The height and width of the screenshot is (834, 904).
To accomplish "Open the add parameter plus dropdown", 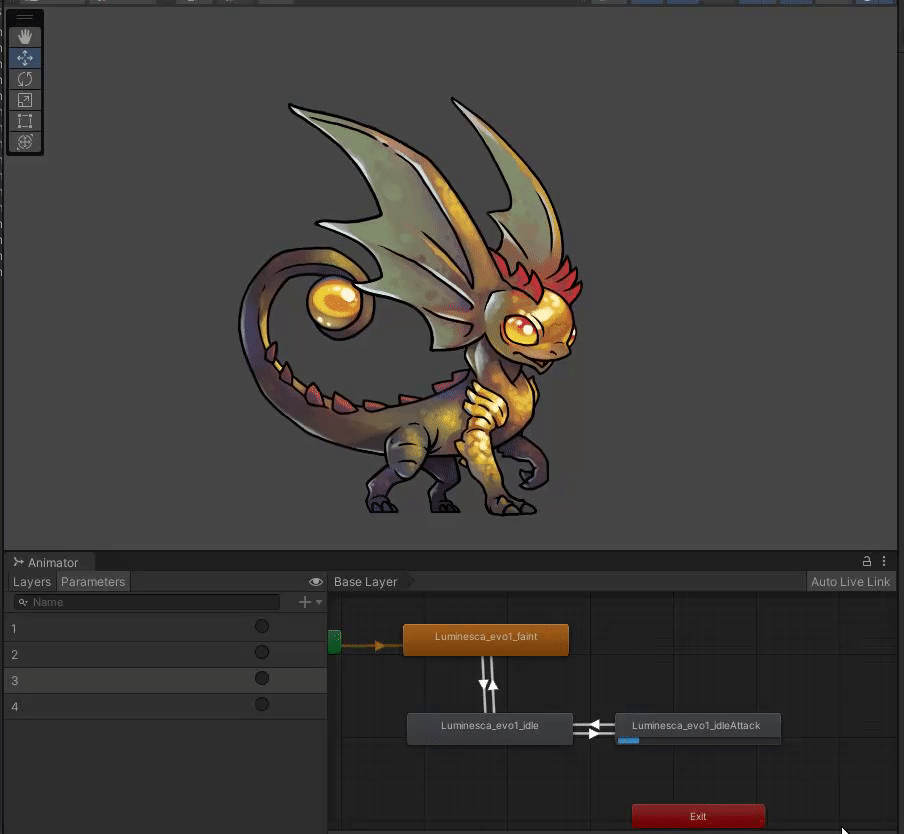I will click(310, 602).
